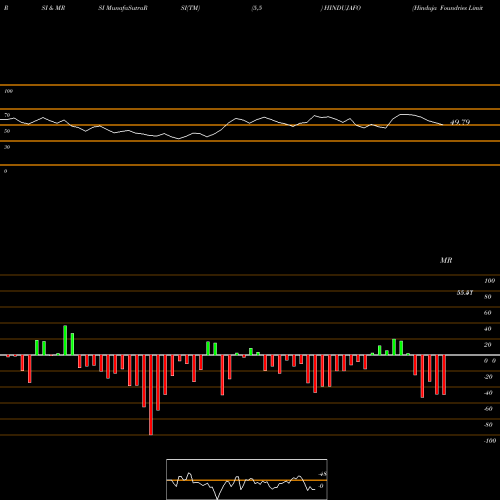The height and width of the screenshot is (500, 500).
Task: Click the "SI & MR" header text
Action: pos(53,8)
